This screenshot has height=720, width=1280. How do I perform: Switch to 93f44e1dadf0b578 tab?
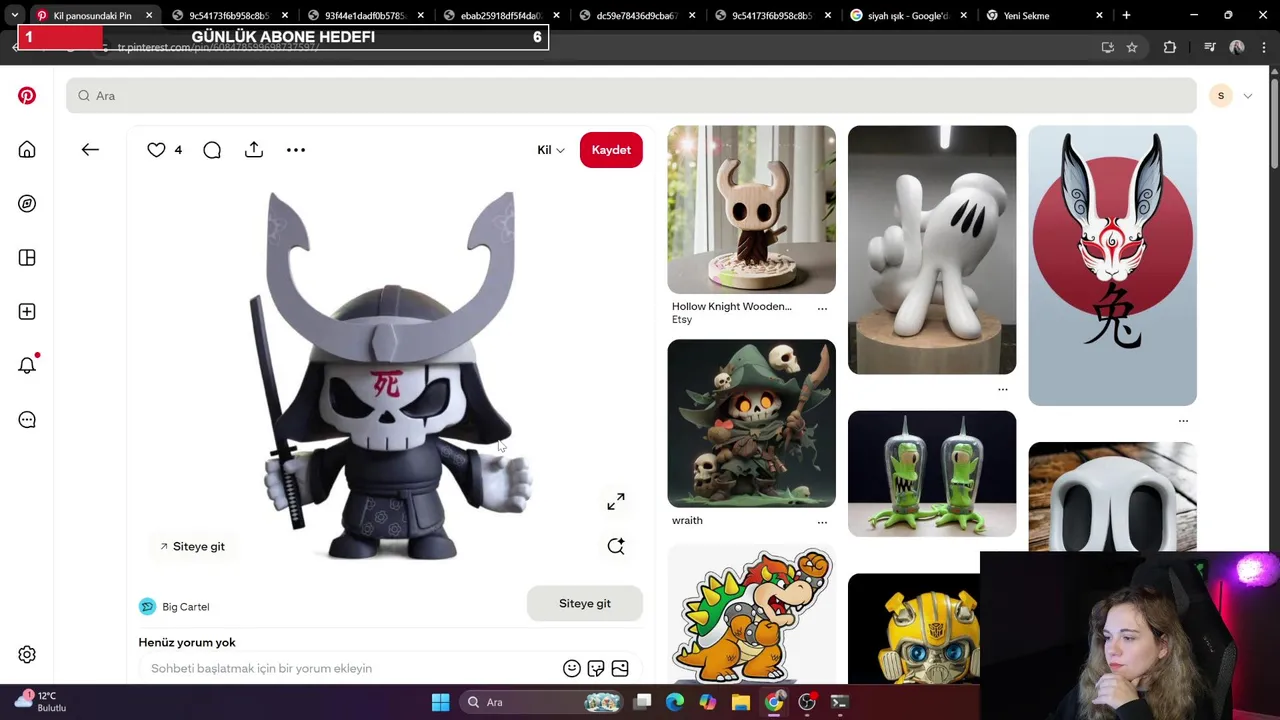tap(364, 16)
